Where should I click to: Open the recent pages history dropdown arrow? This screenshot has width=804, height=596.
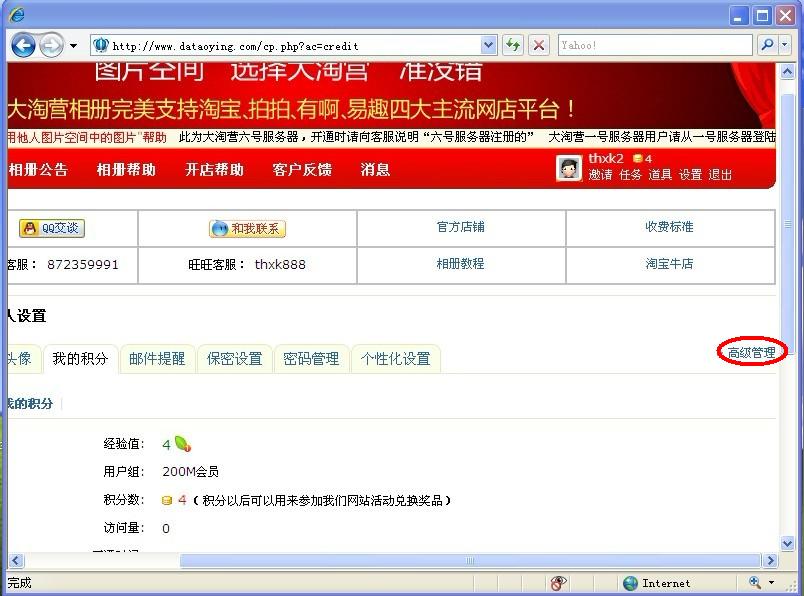tap(73, 46)
